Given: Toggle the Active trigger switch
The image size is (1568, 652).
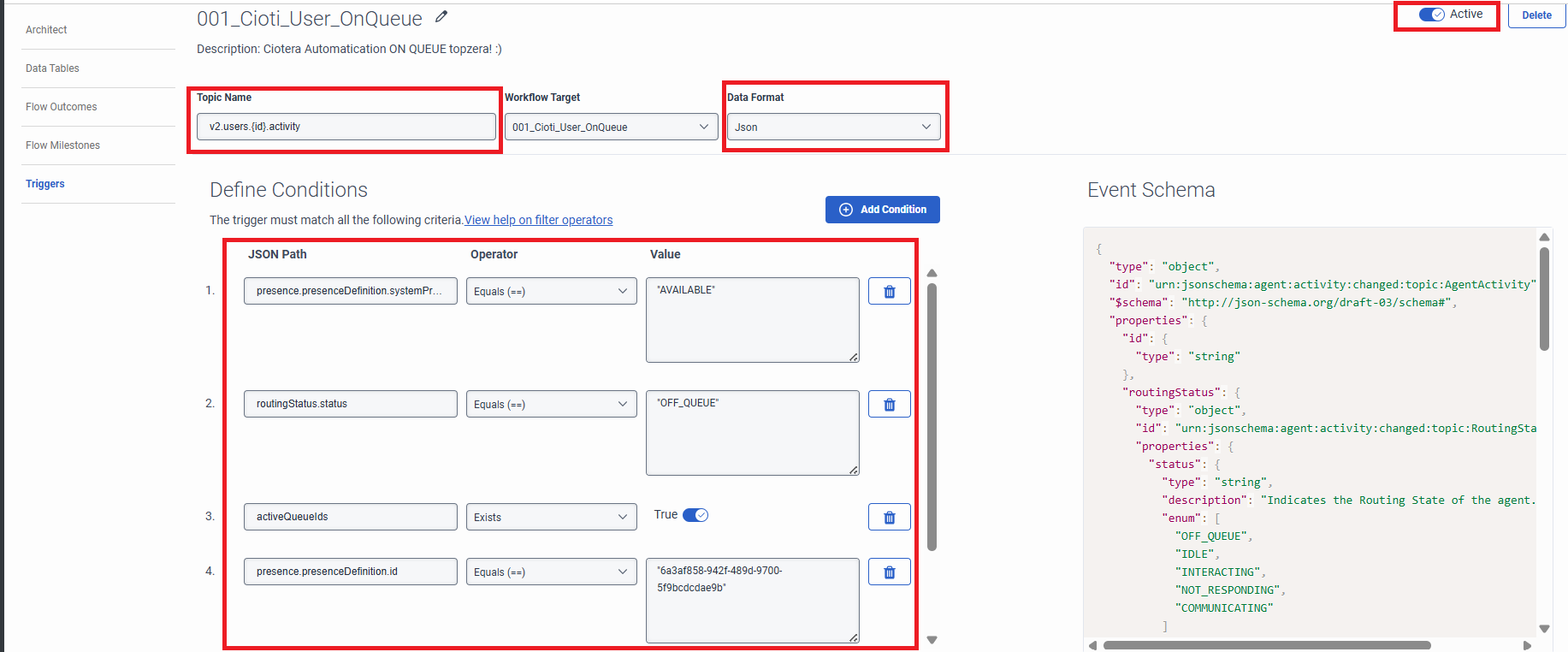Looking at the screenshot, I should pyautogui.click(x=1431, y=15).
